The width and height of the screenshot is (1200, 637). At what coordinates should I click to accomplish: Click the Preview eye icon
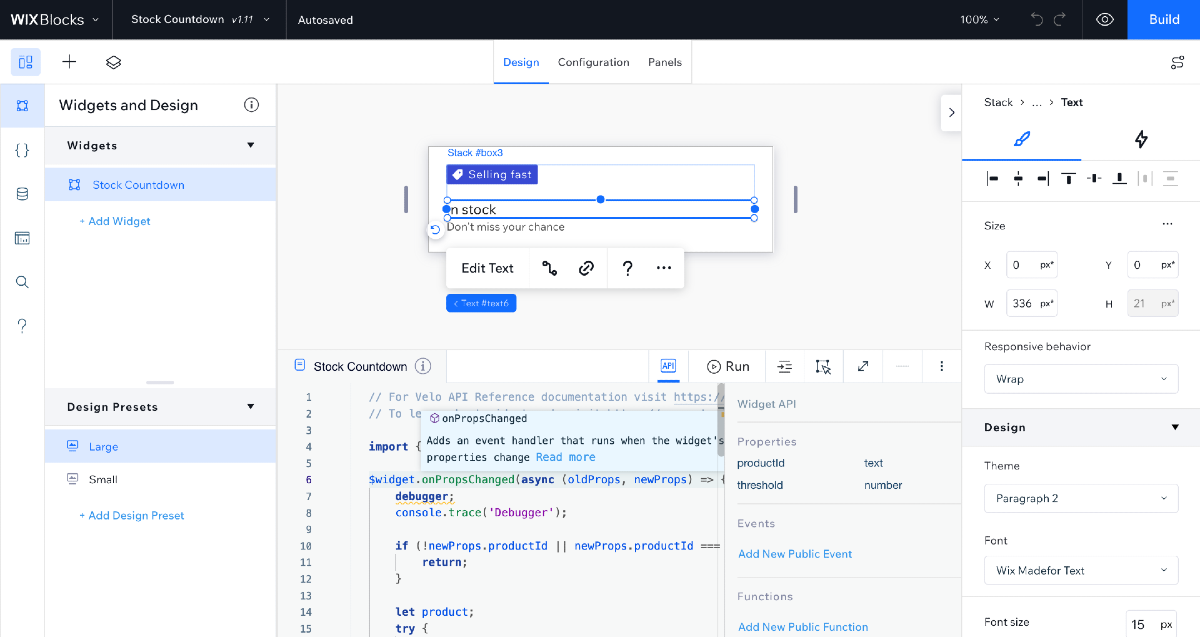[1105, 19]
